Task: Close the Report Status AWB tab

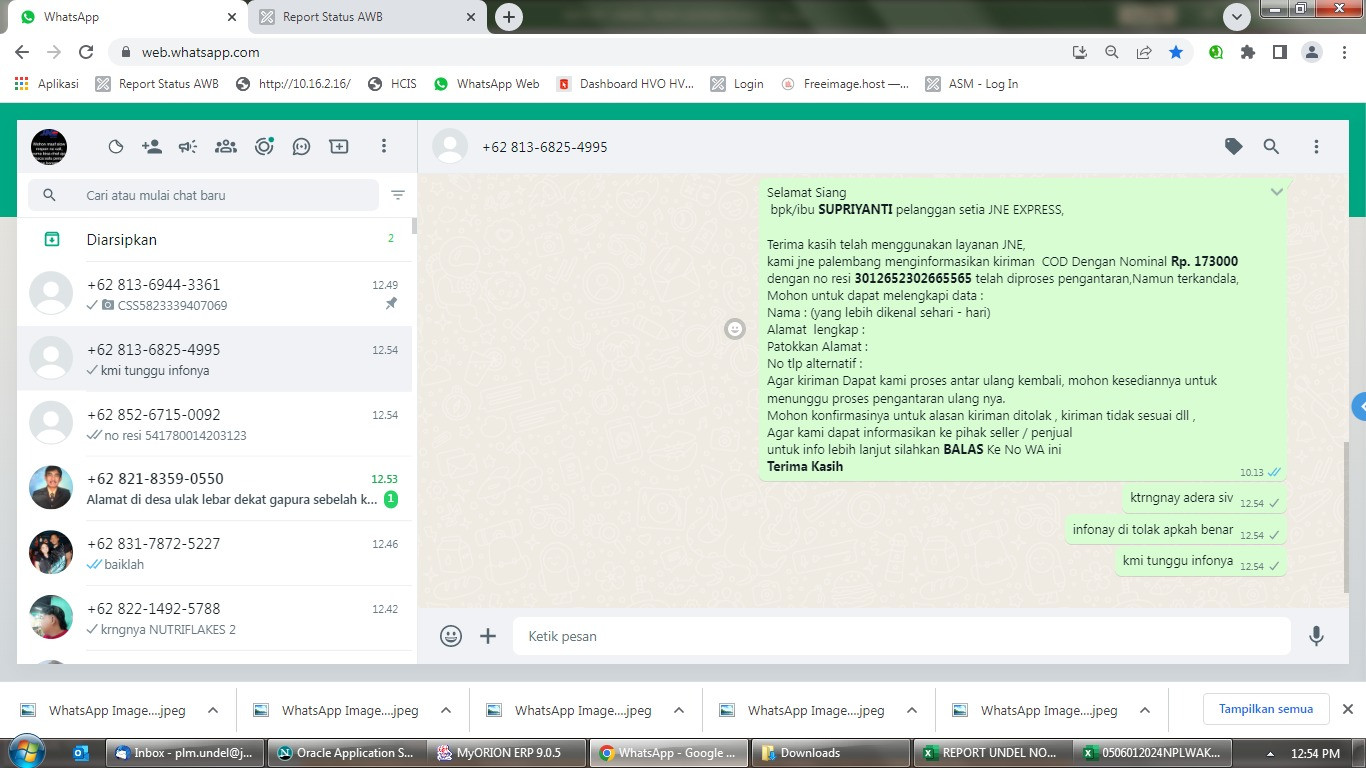Action: coord(472,17)
